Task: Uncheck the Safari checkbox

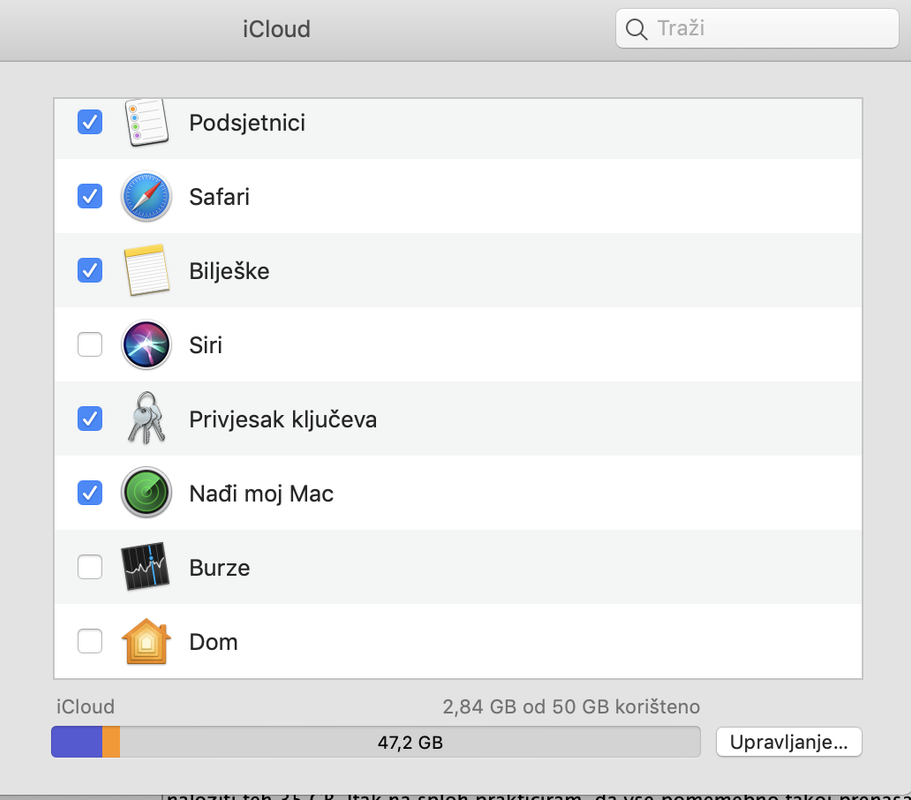Action: 90,196
